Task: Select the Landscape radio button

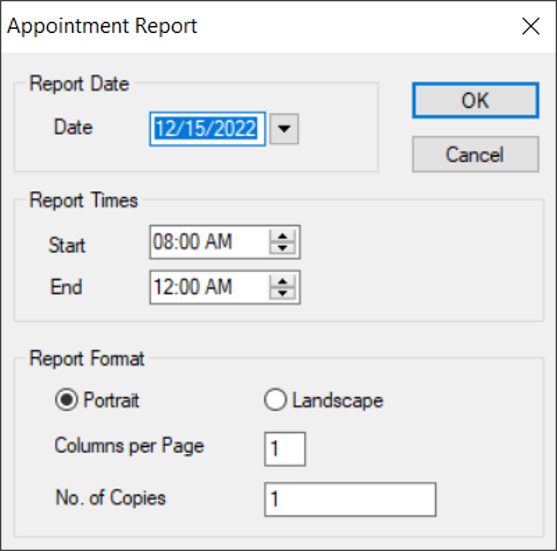Action: coord(275,400)
